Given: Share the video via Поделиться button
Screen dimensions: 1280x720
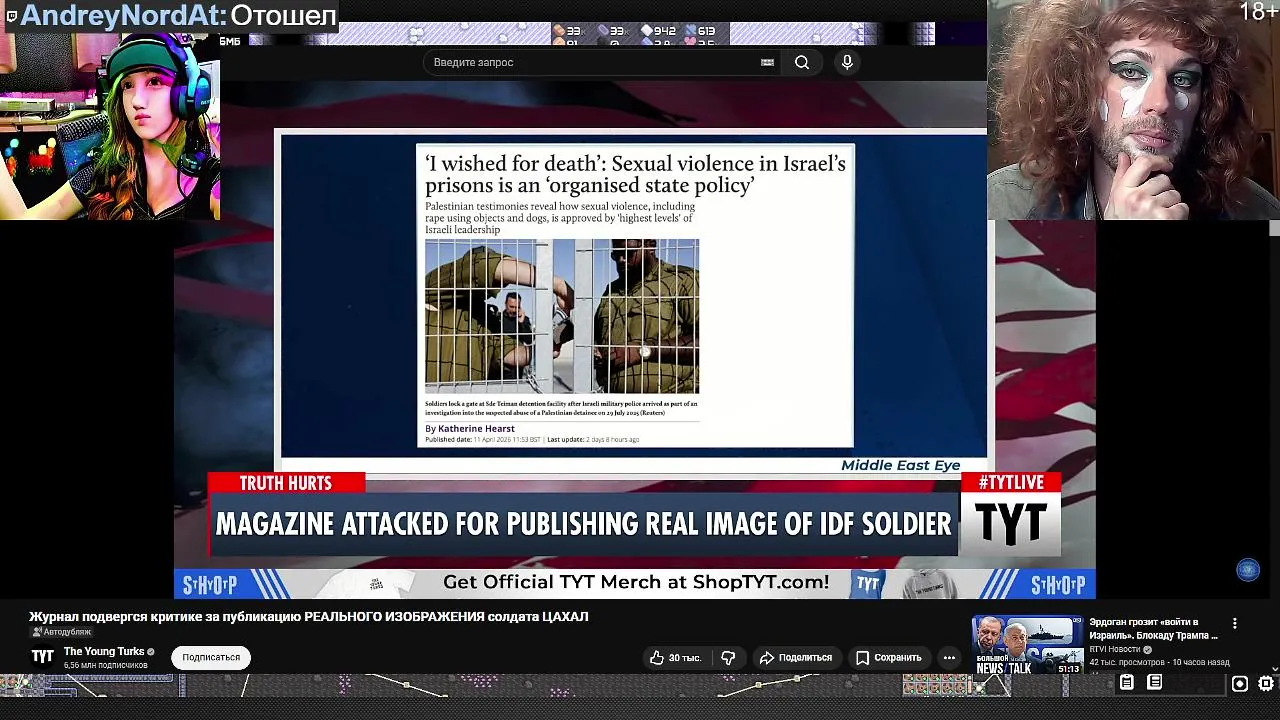Looking at the screenshot, I should tap(796, 657).
